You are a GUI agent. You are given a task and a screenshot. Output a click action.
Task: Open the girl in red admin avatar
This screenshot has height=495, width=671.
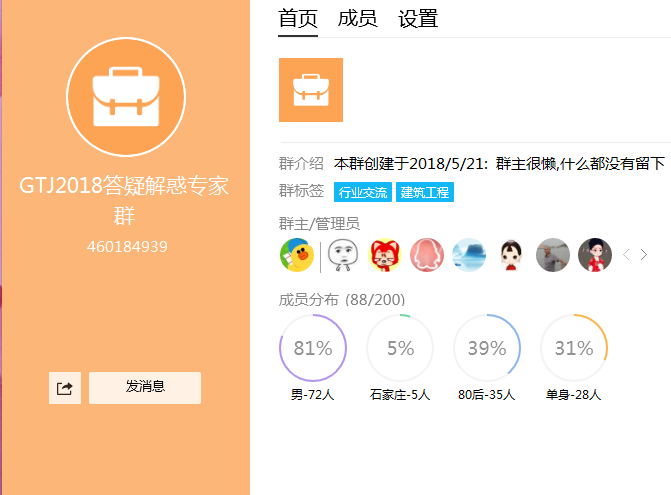coord(595,255)
